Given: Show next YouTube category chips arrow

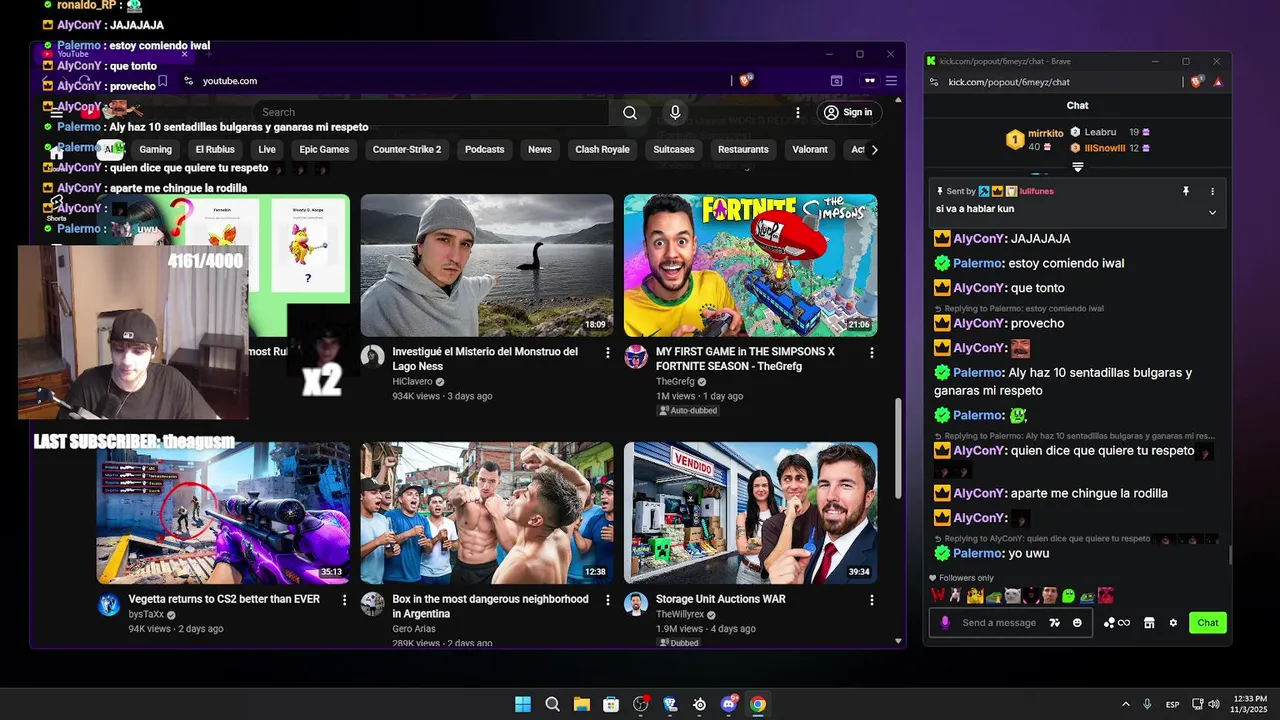Looking at the screenshot, I should [x=874, y=150].
